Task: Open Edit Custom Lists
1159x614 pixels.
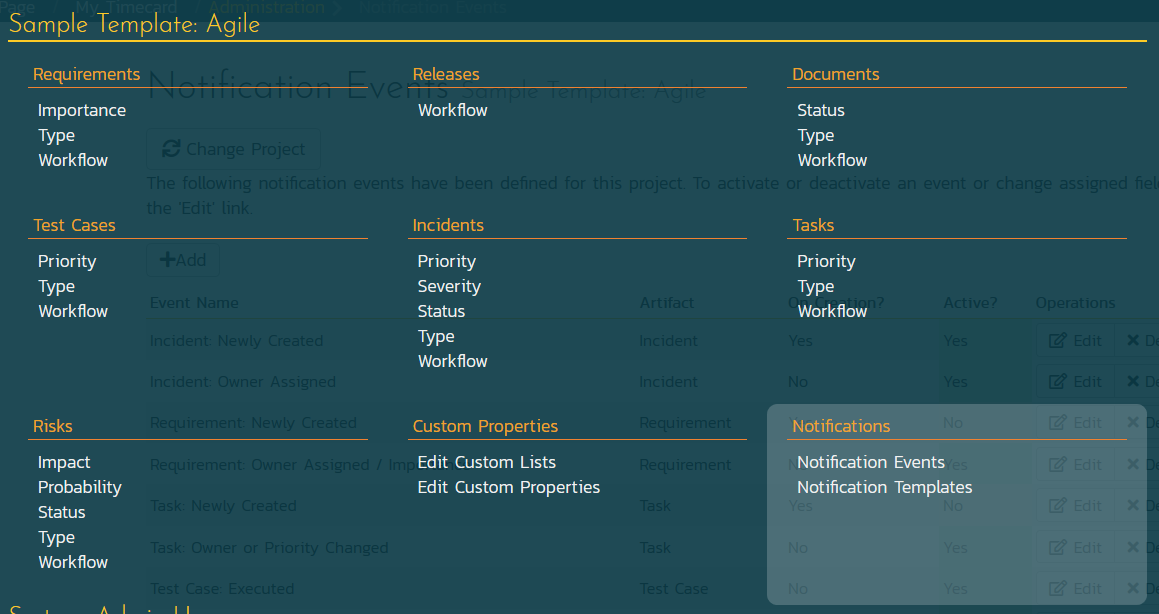Action: 486,462
